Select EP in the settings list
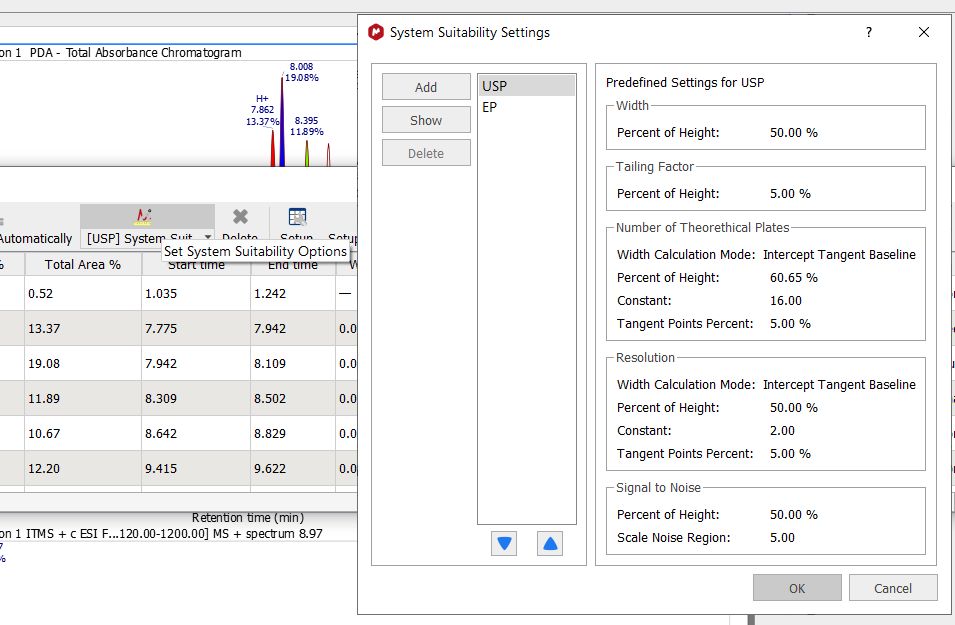This screenshot has height=625, width=955. click(x=527, y=107)
